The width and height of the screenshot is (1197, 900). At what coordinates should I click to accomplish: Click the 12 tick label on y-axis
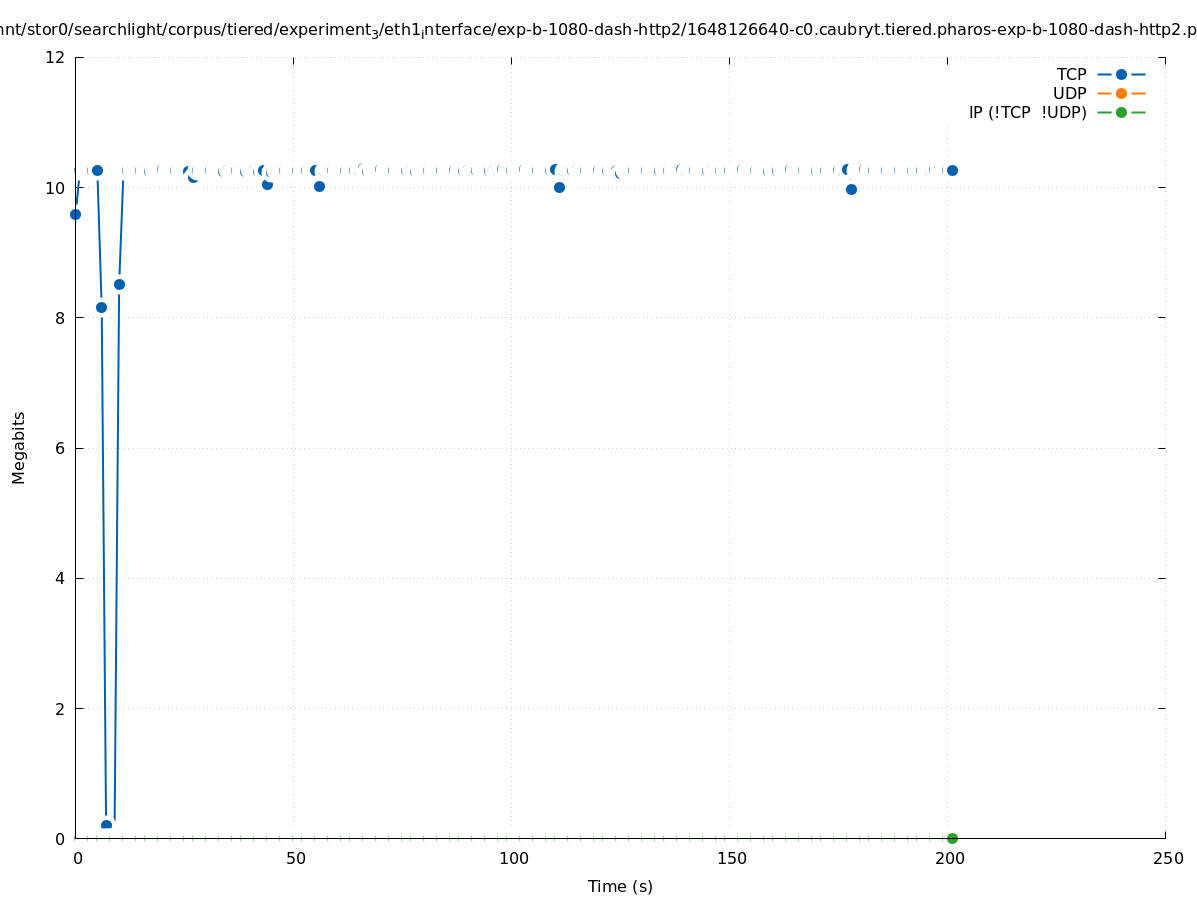pos(56,57)
